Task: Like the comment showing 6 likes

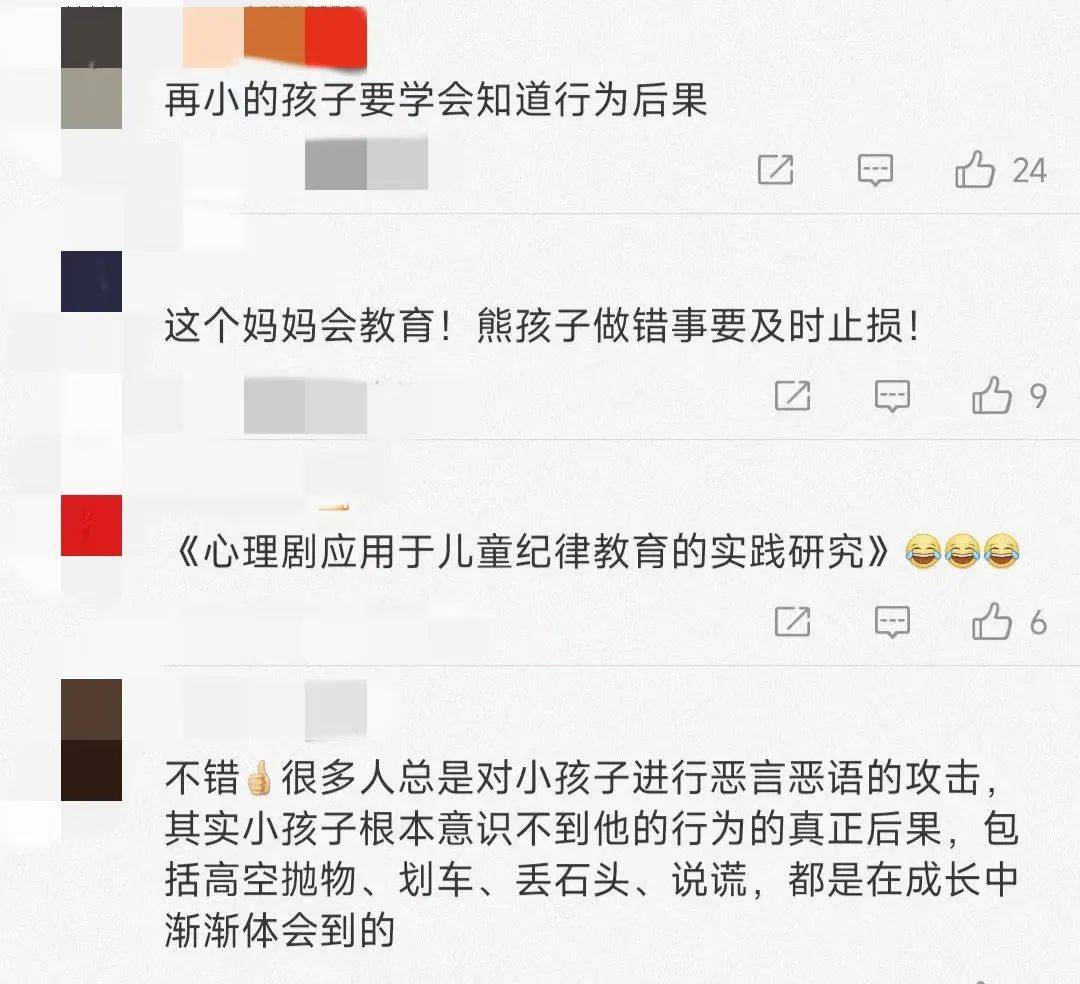Action: tap(992, 621)
